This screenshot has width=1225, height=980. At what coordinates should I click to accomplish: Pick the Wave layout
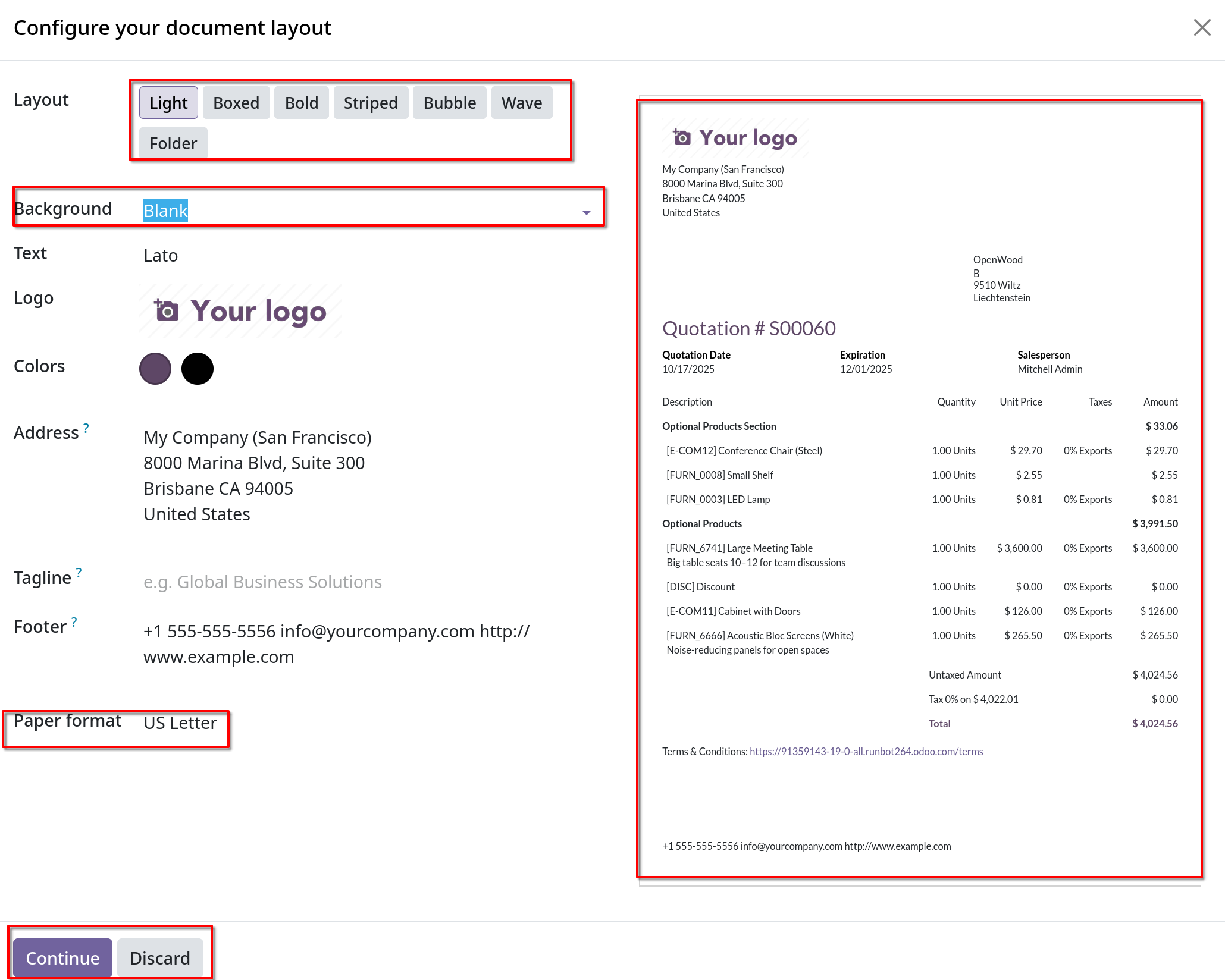[522, 103]
